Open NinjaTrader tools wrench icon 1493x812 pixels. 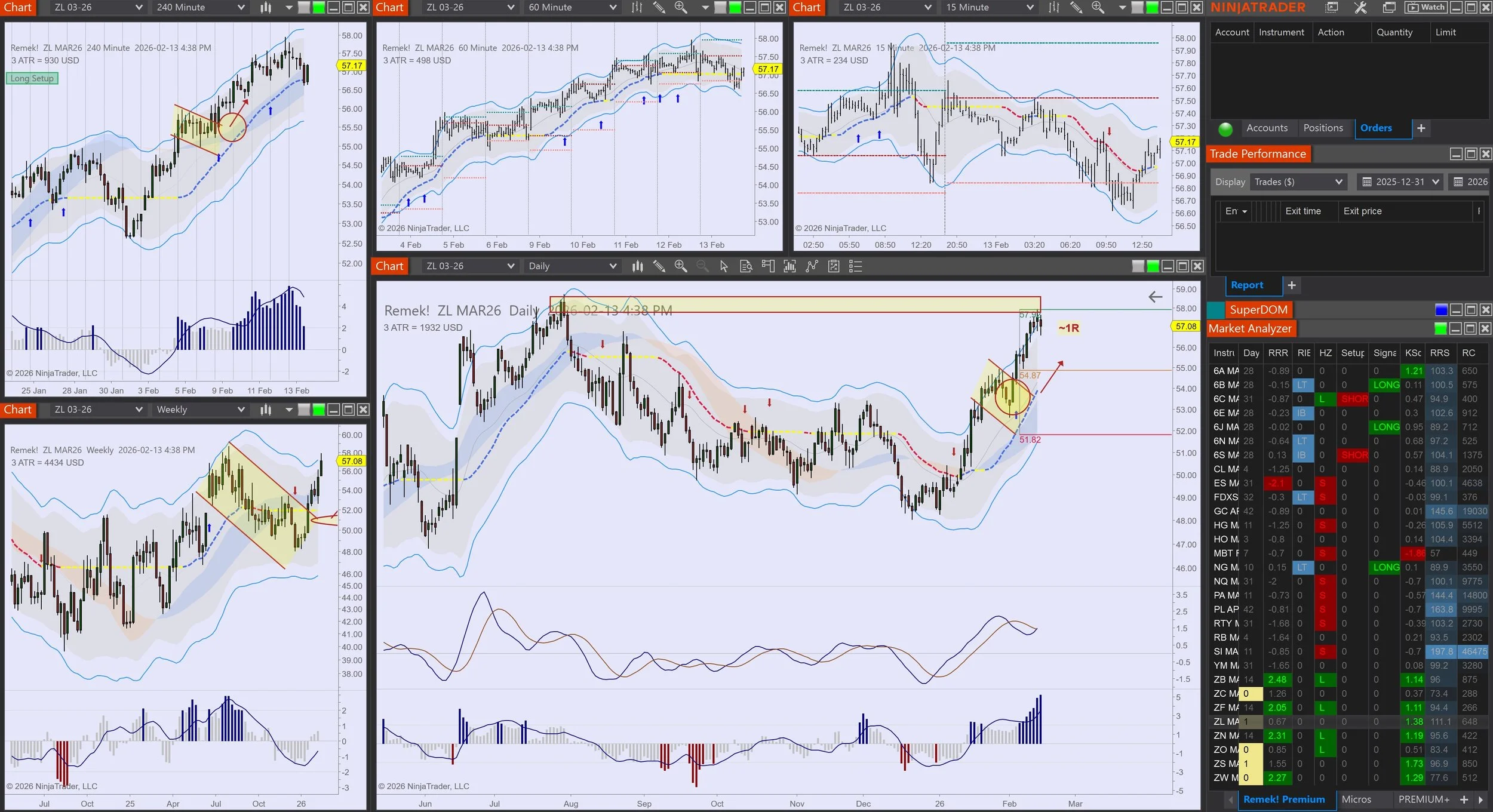1360,8
